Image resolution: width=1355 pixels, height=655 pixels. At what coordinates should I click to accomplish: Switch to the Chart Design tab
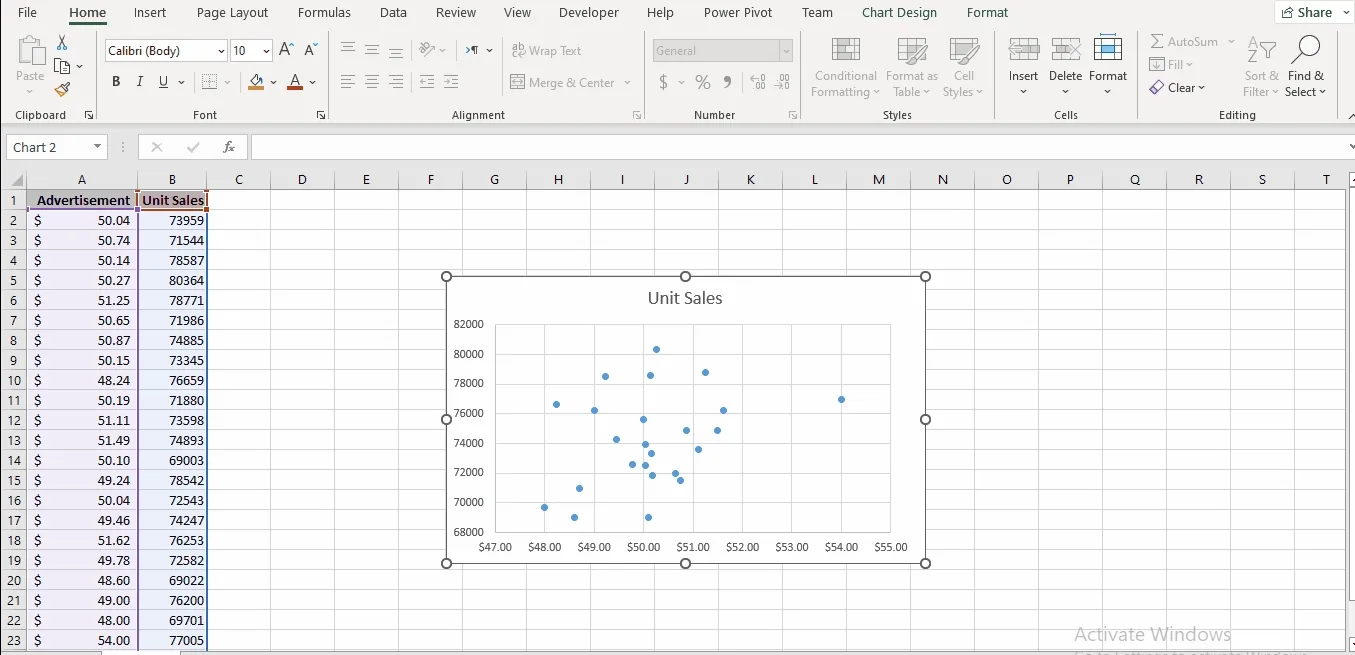click(900, 13)
